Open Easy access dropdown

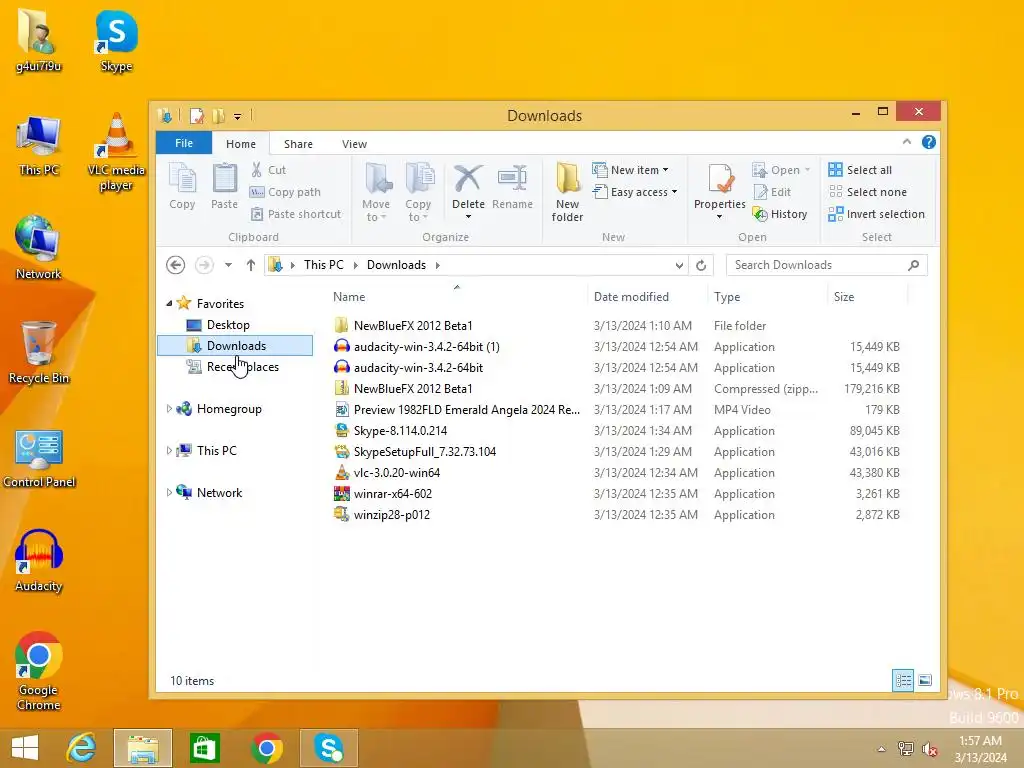click(635, 192)
